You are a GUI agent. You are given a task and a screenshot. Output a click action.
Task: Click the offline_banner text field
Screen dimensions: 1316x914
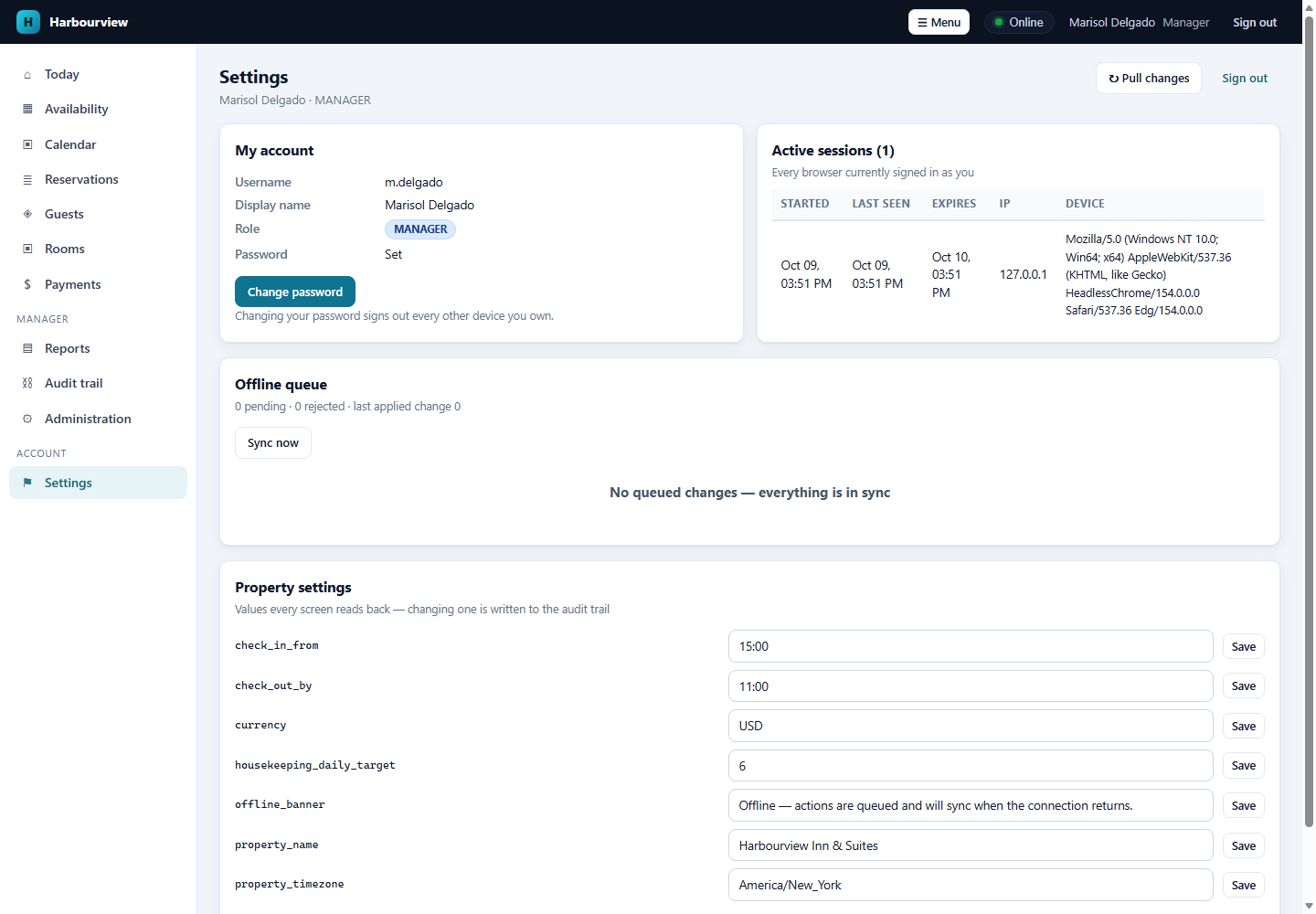(971, 805)
